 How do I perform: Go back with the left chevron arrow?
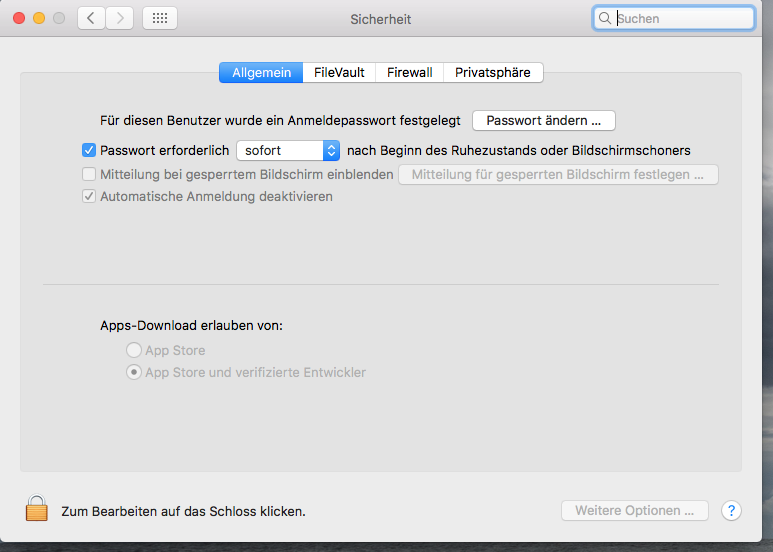pos(91,18)
